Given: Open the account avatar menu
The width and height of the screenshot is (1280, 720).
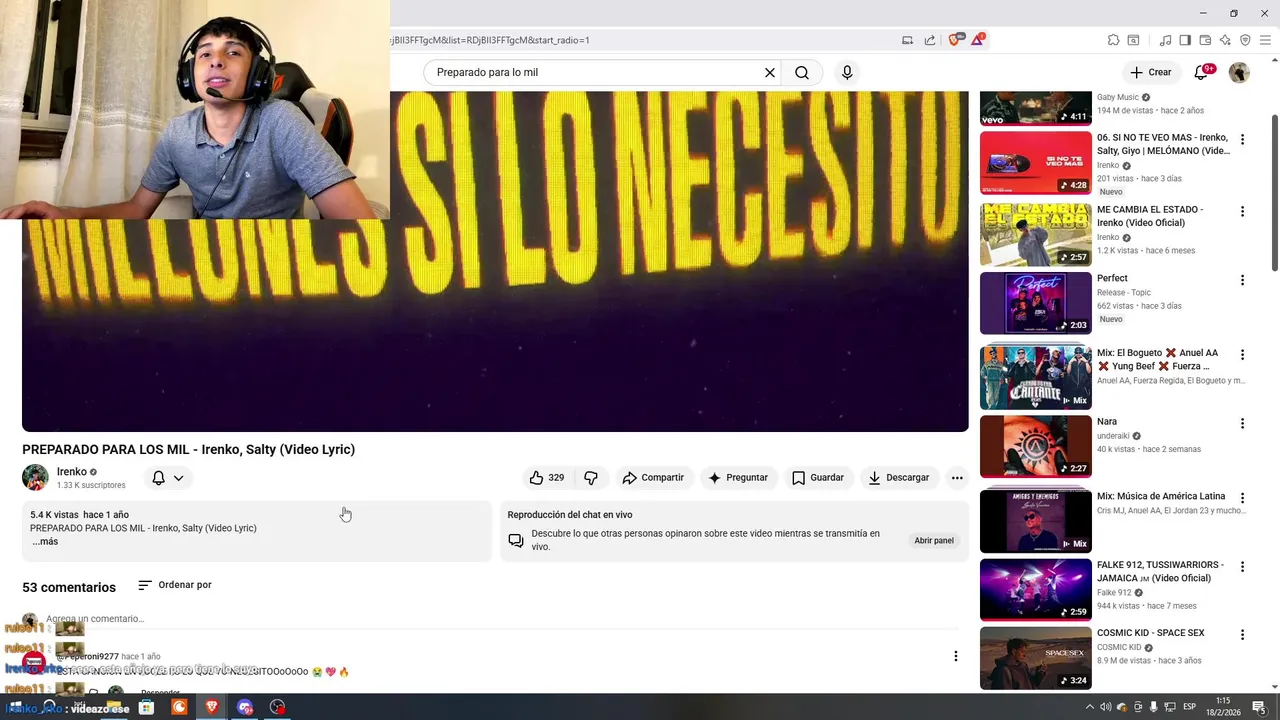Looking at the screenshot, I should [x=1239, y=72].
